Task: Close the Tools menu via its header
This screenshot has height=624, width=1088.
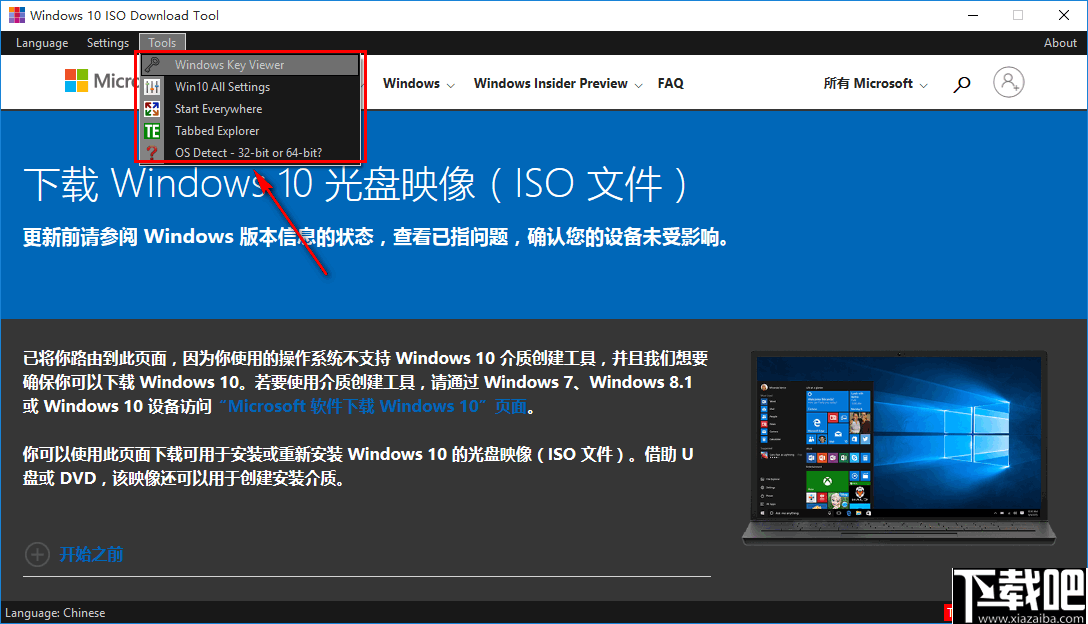Action: (162, 43)
